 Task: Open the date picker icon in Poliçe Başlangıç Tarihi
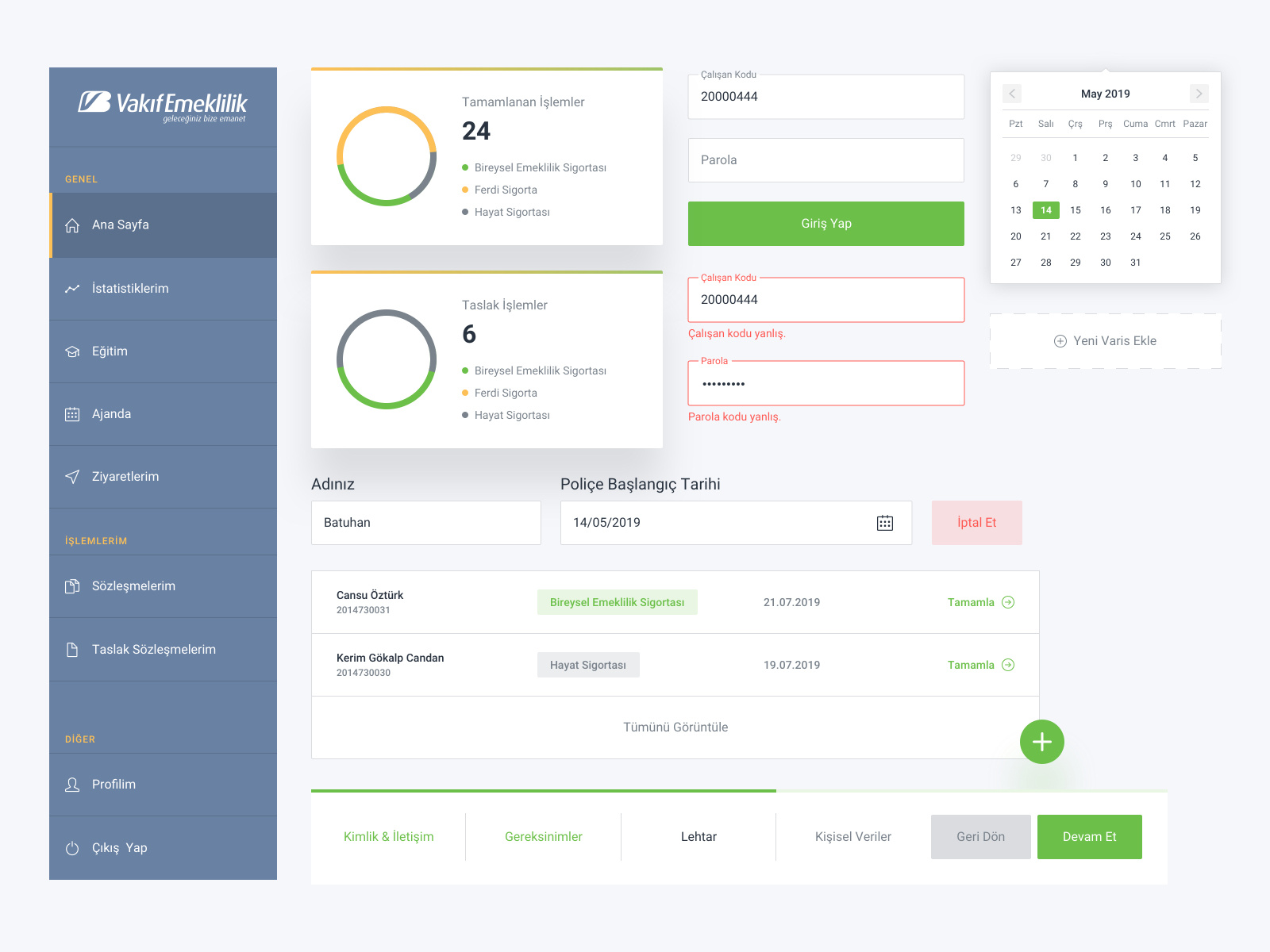click(x=883, y=523)
